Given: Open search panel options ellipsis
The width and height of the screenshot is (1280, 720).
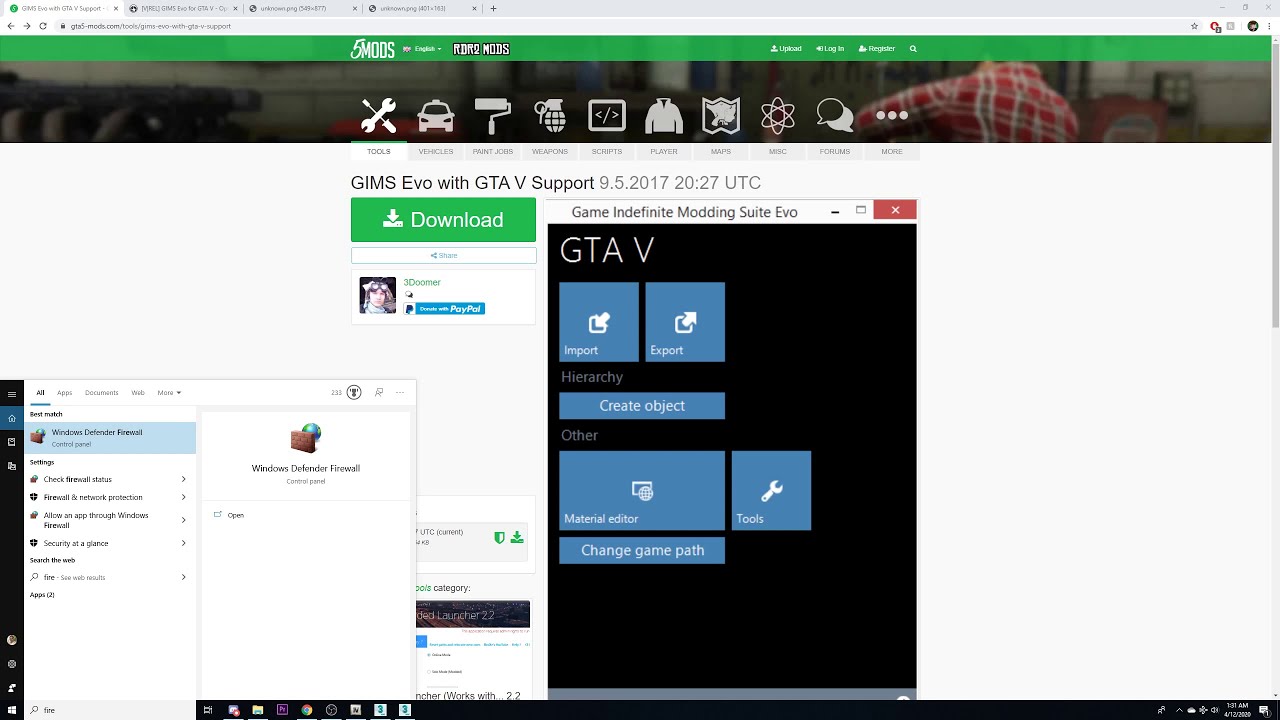Looking at the screenshot, I should tap(400, 393).
